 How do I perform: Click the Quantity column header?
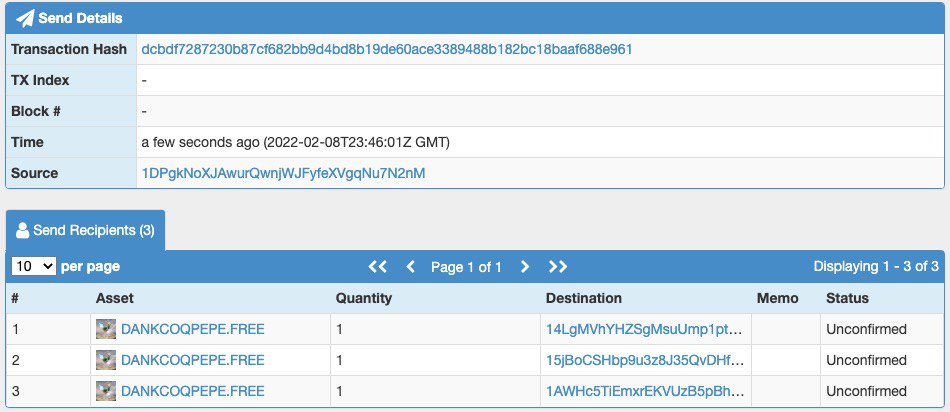pyautogui.click(x=364, y=298)
